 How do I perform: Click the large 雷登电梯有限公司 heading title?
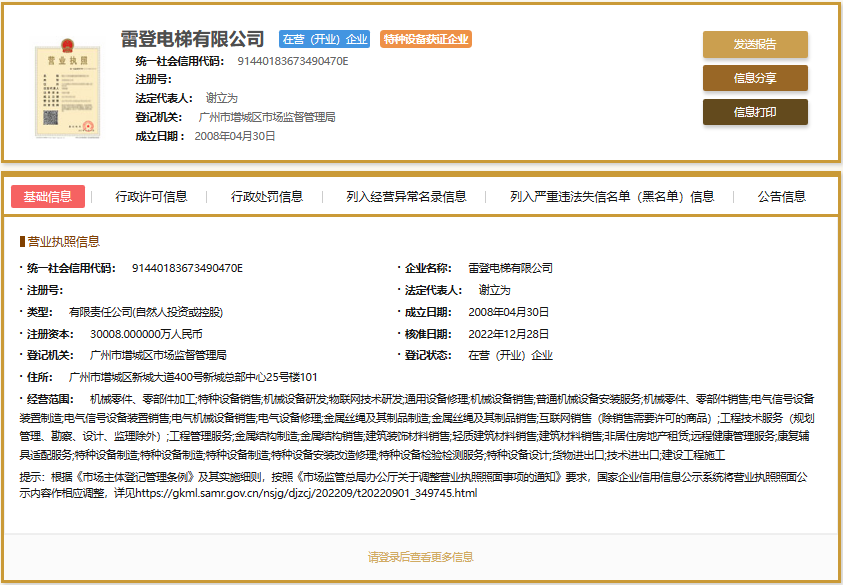tap(192, 39)
